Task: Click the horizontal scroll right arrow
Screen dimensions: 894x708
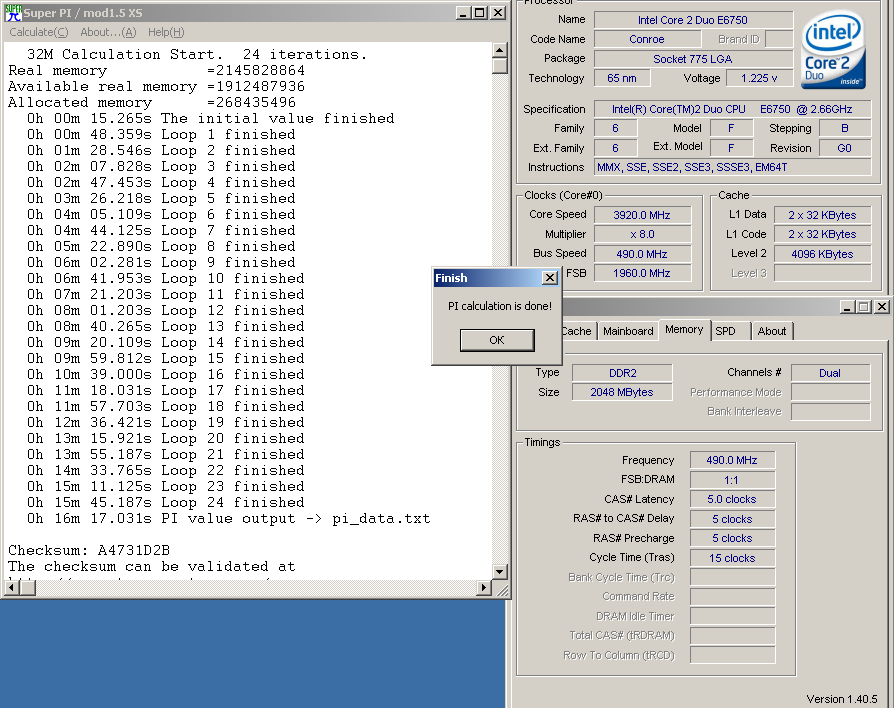Action: 484,587
